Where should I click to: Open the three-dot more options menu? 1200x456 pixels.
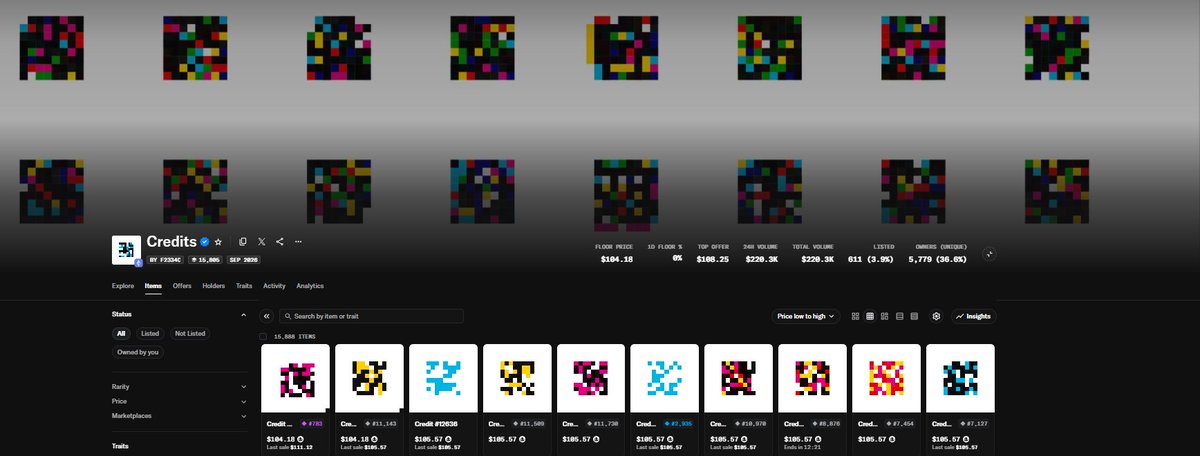pyautogui.click(x=298, y=242)
